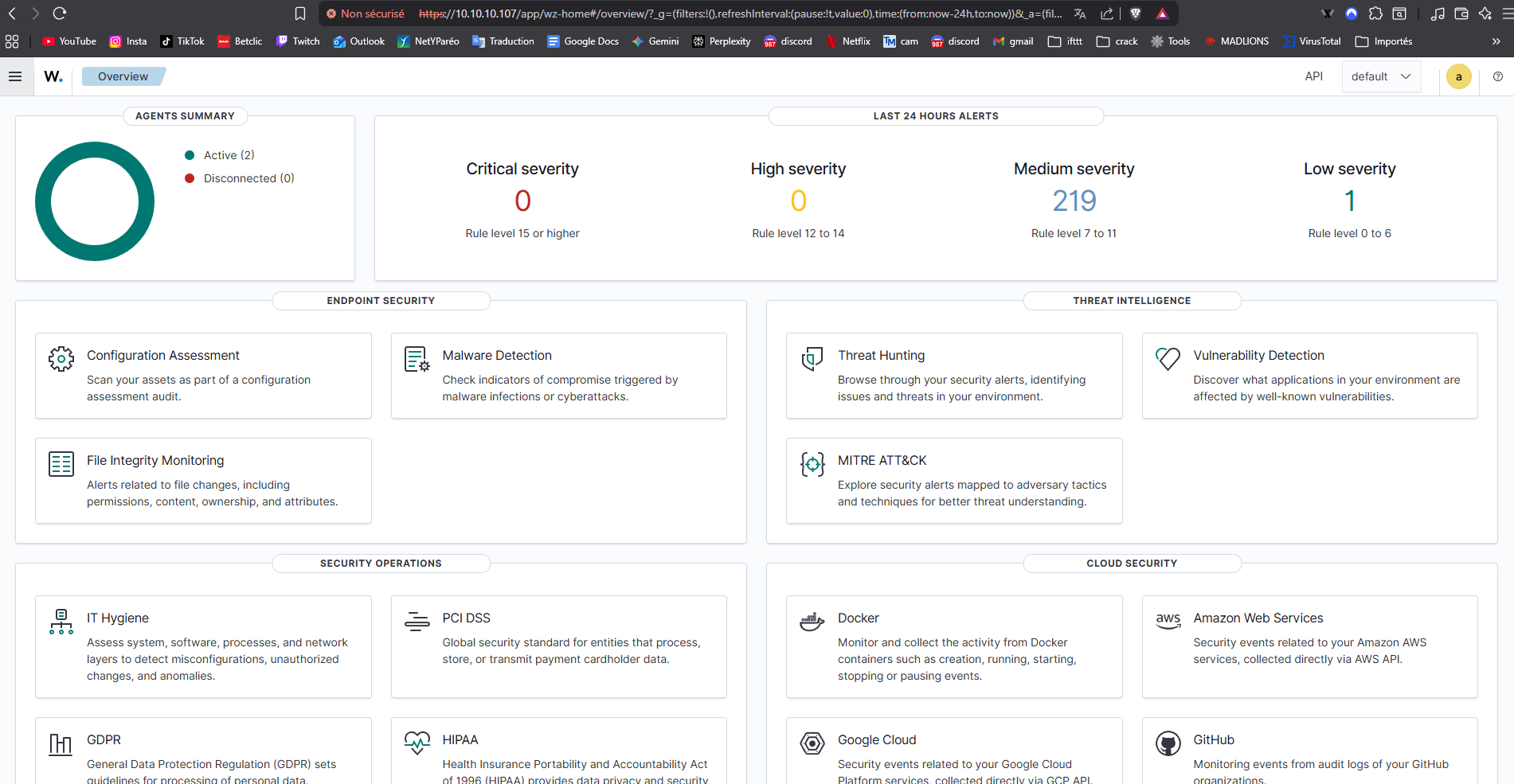Click the agents summary donut chart

(95, 201)
